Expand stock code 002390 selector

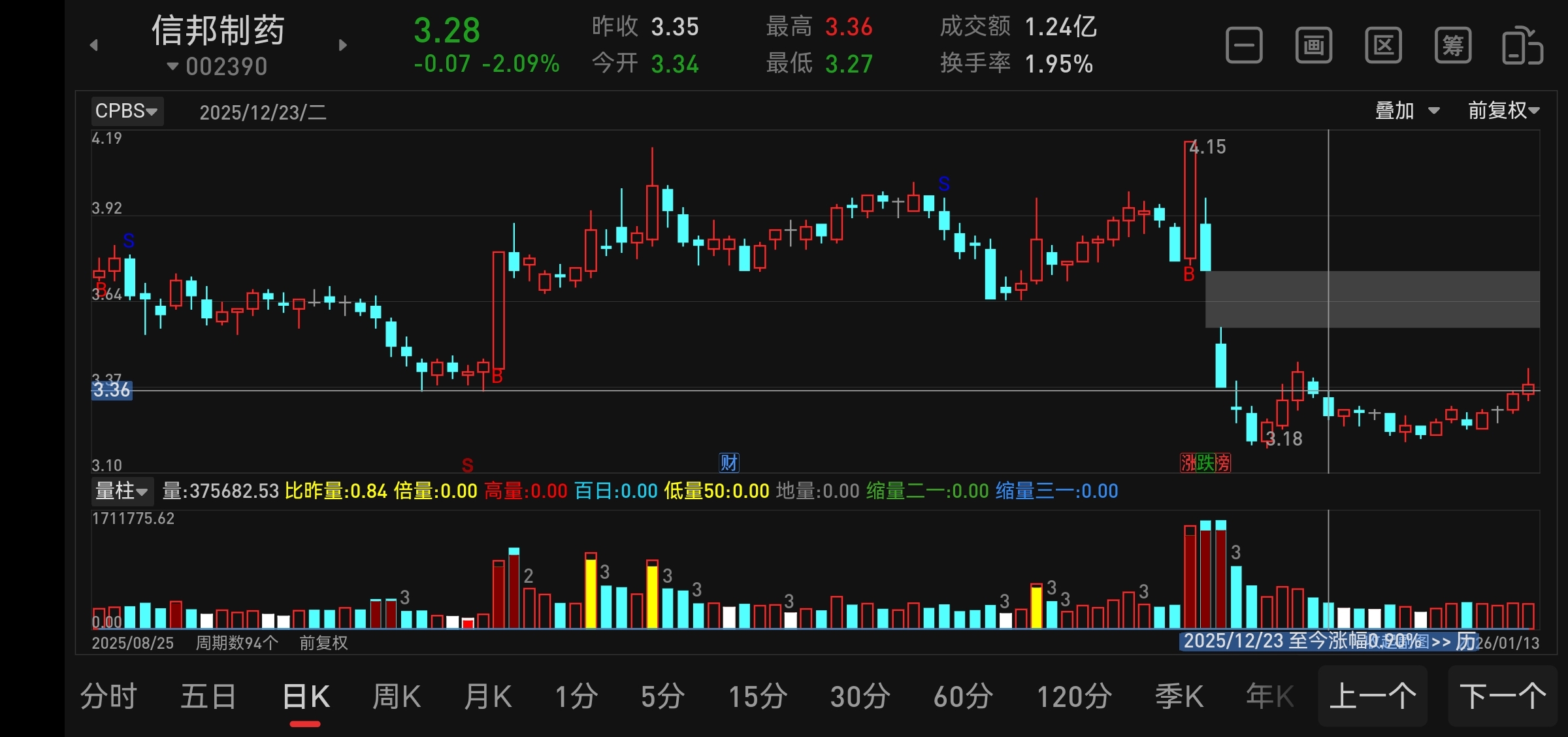pos(218,67)
